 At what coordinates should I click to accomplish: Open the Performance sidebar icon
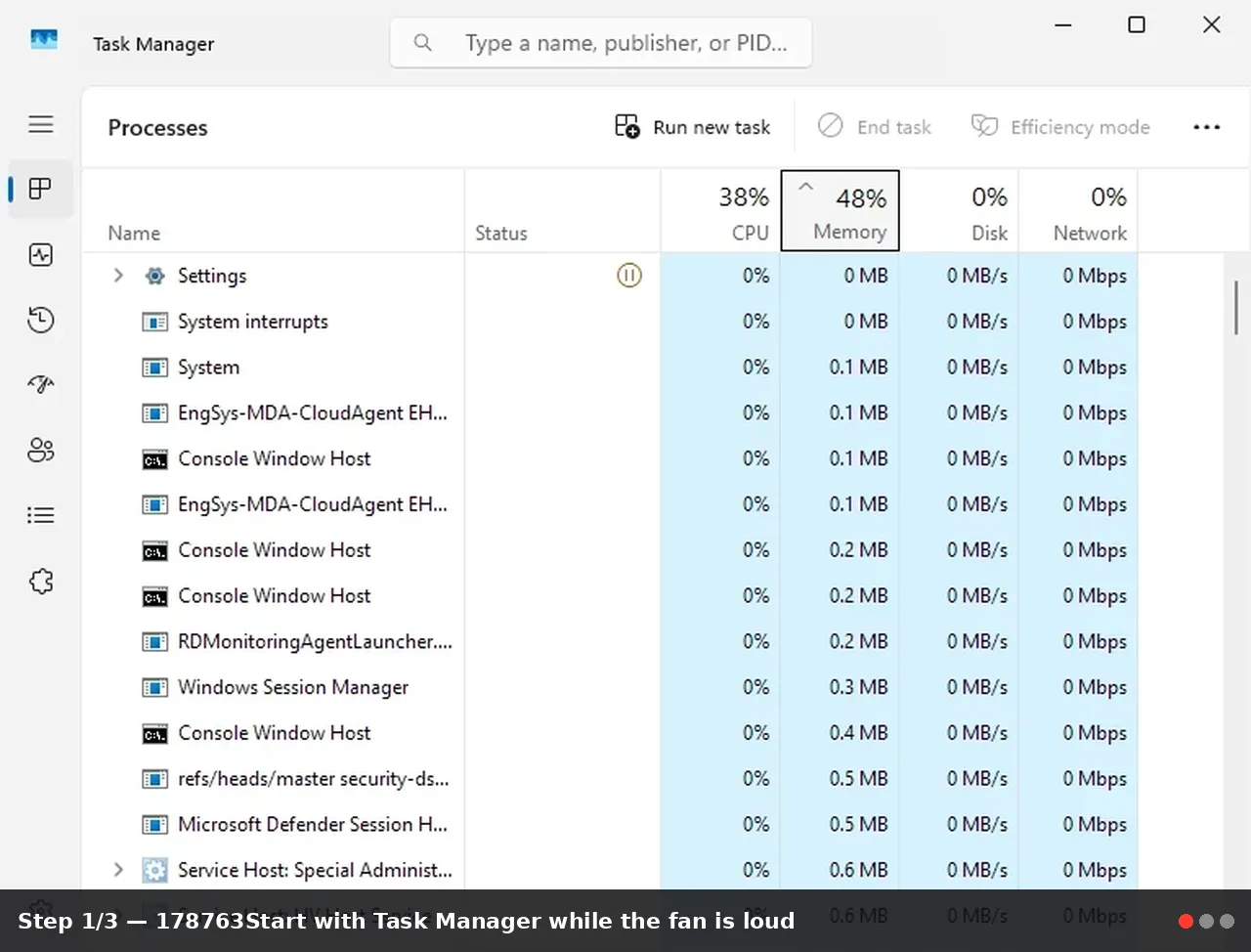pos(41,255)
